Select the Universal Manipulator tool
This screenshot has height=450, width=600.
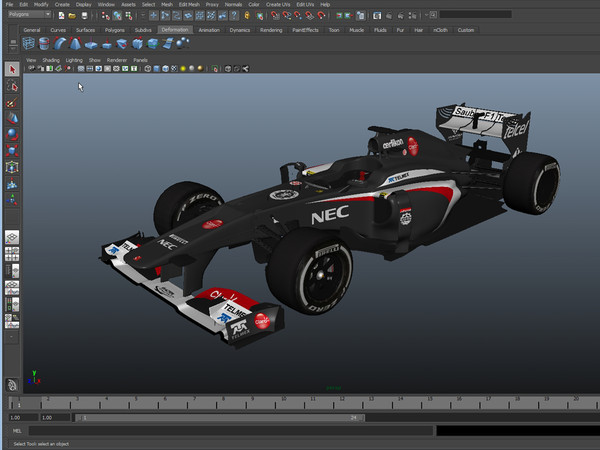12,167
